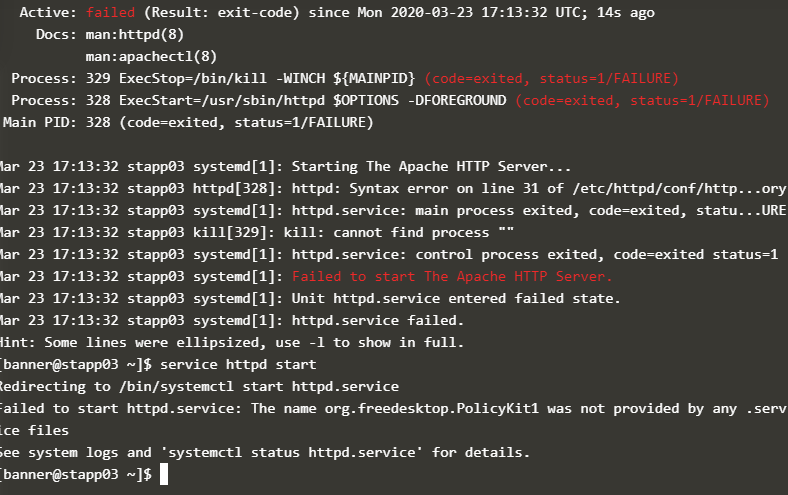Image resolution: width=788 pixels, height=495 pixels.
Task: Click the hint about ellipsized lines
Action: point(230,342)
